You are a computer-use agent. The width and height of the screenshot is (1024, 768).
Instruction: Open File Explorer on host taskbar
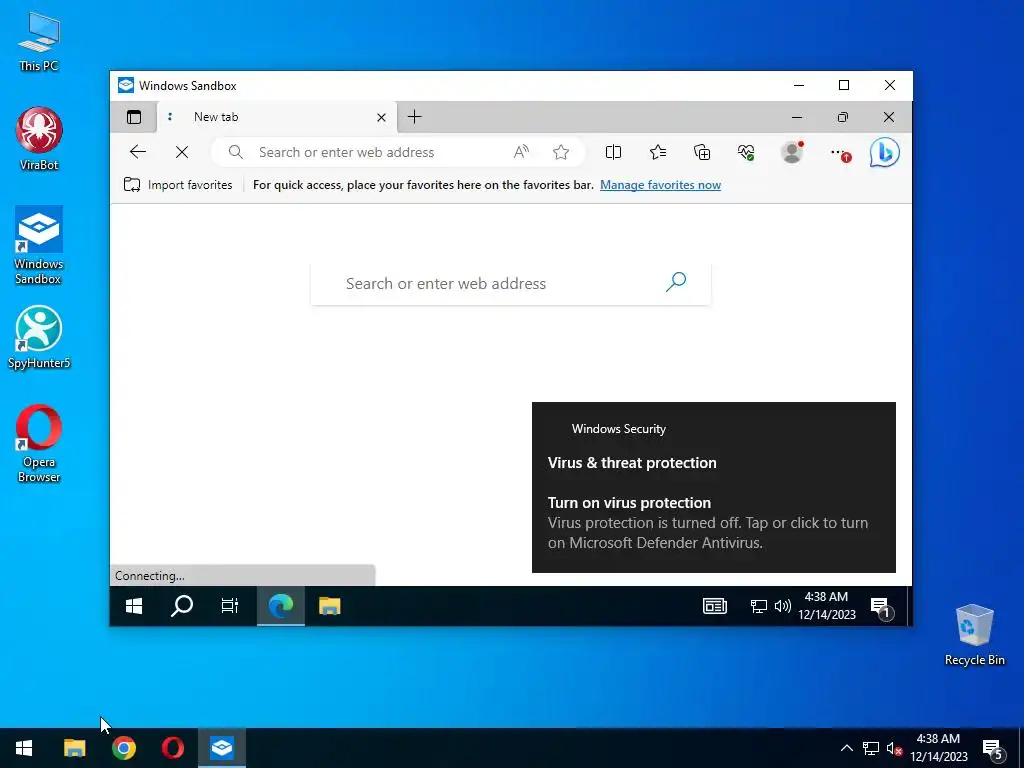[x=74, y=748]
